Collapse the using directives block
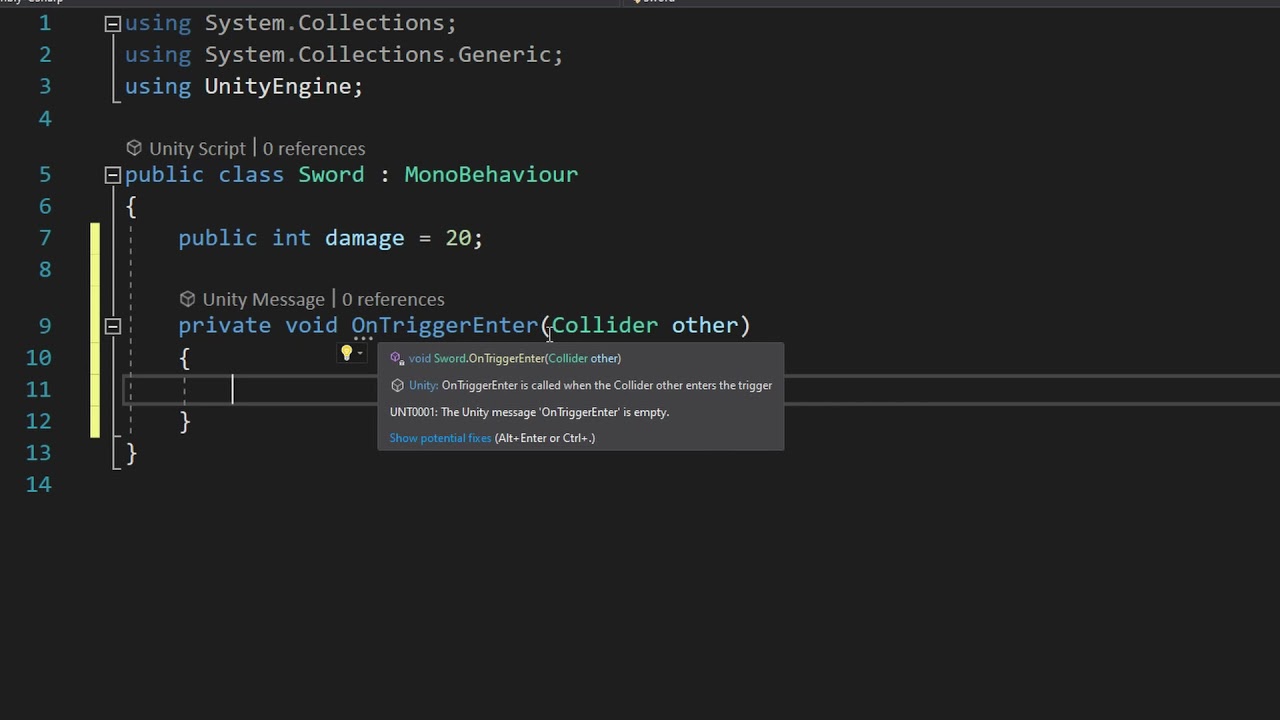The image size is (1280, 720). [x=112, y=23]
